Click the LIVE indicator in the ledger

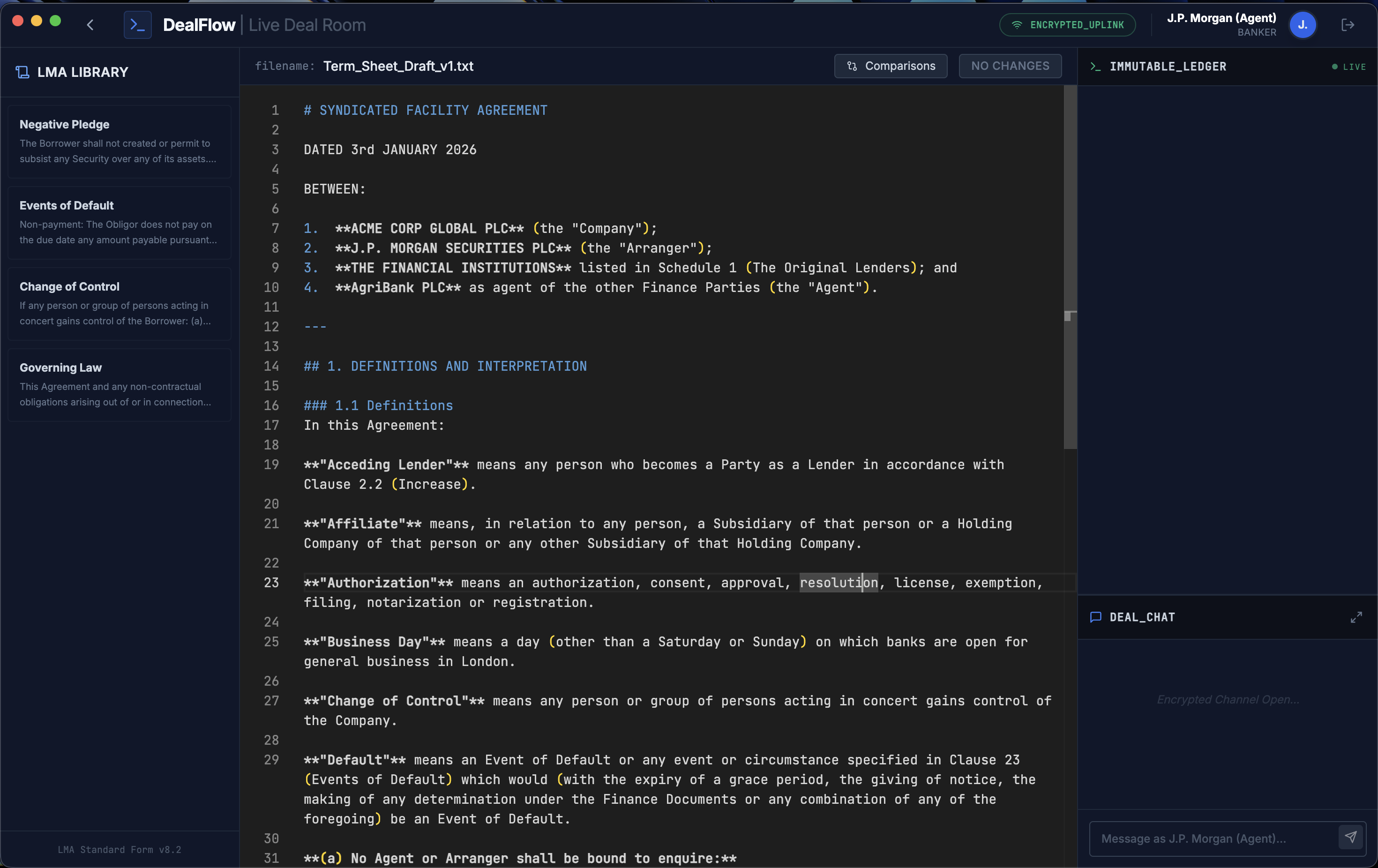click(1349, 67)
